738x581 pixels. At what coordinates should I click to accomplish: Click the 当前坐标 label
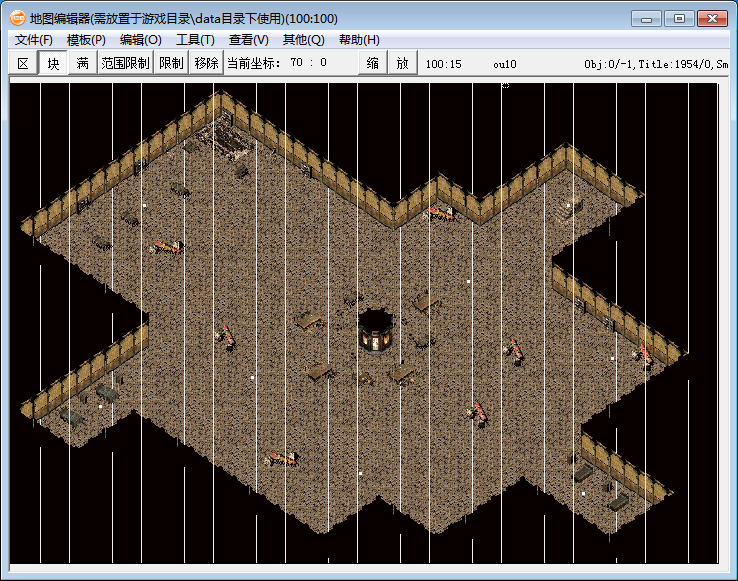point(254,63)
